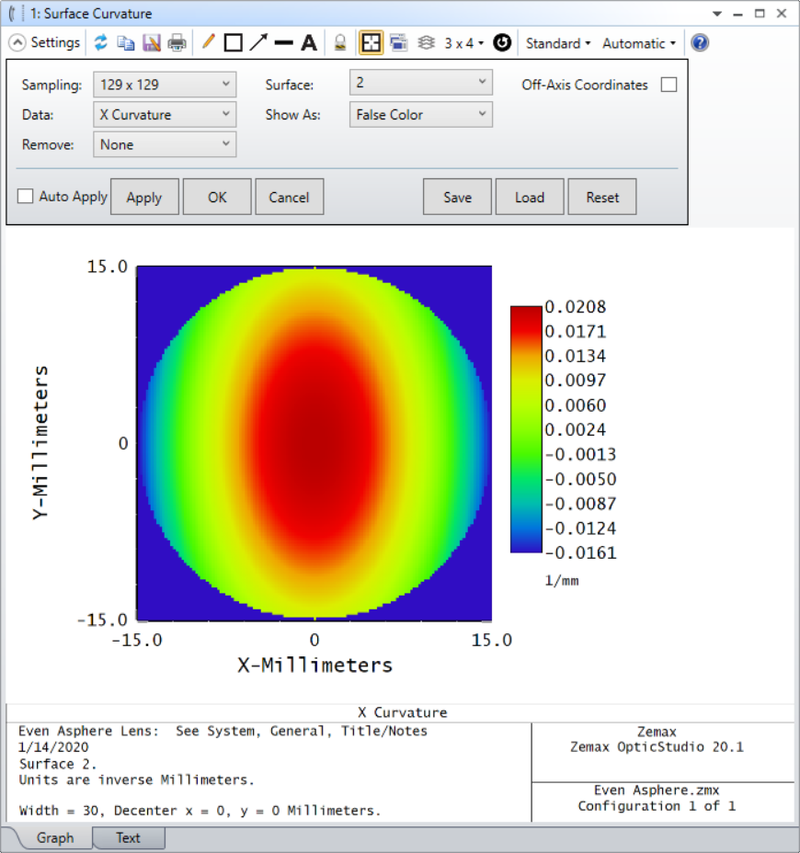Select the text annotation 'A' tool
Viewport: 800px width, 853px height.
(309, 43)
